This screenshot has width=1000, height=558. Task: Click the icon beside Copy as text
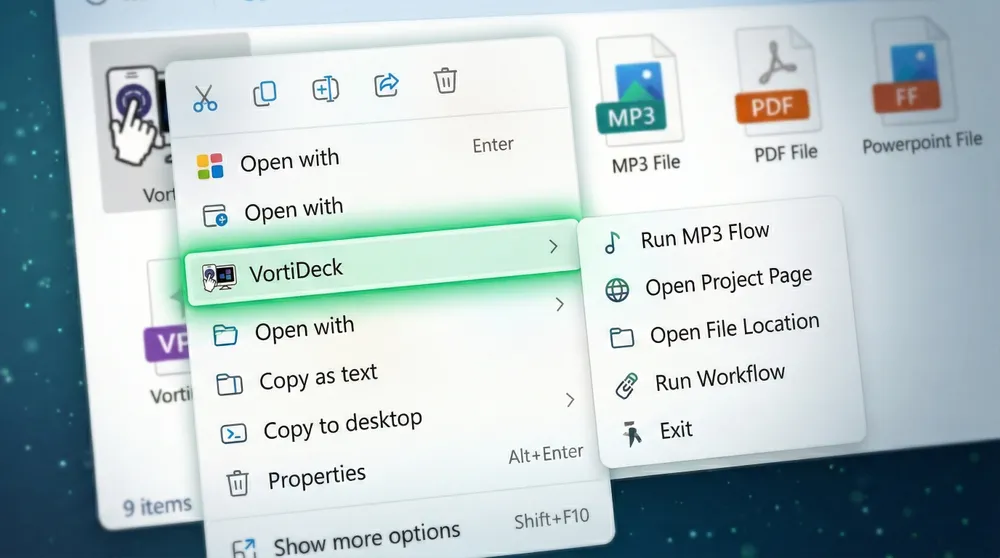230,385
